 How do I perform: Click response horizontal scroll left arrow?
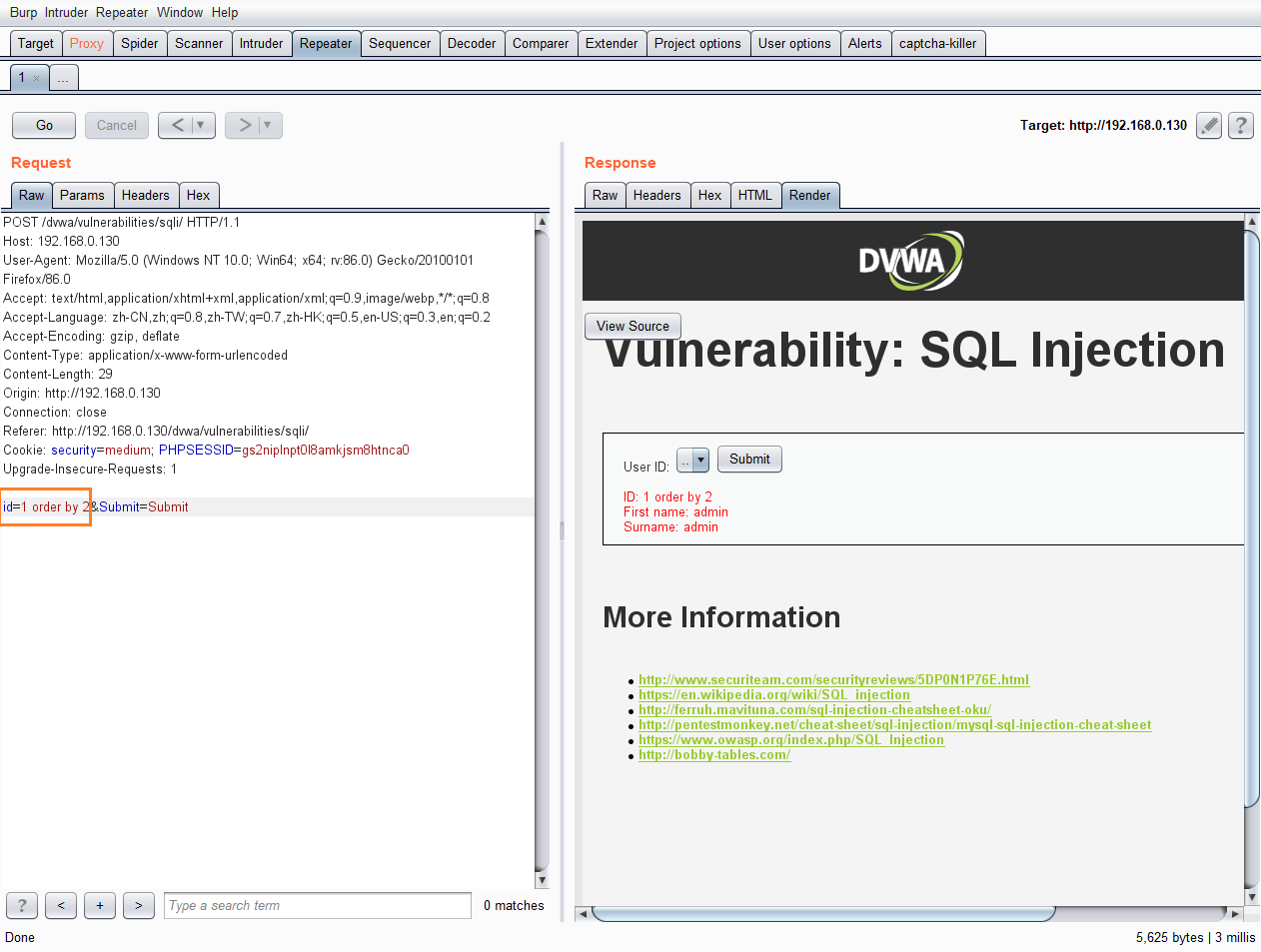[583, 914]
